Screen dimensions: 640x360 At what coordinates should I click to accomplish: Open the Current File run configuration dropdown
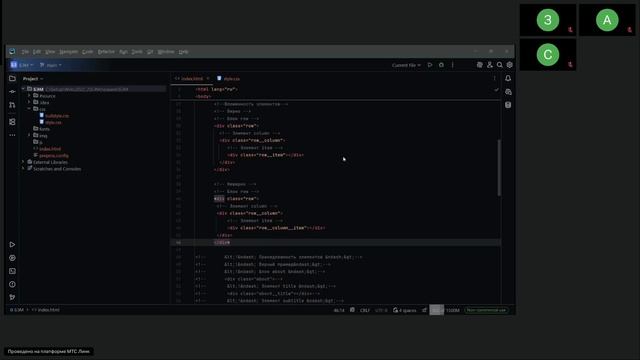[406, 65]
